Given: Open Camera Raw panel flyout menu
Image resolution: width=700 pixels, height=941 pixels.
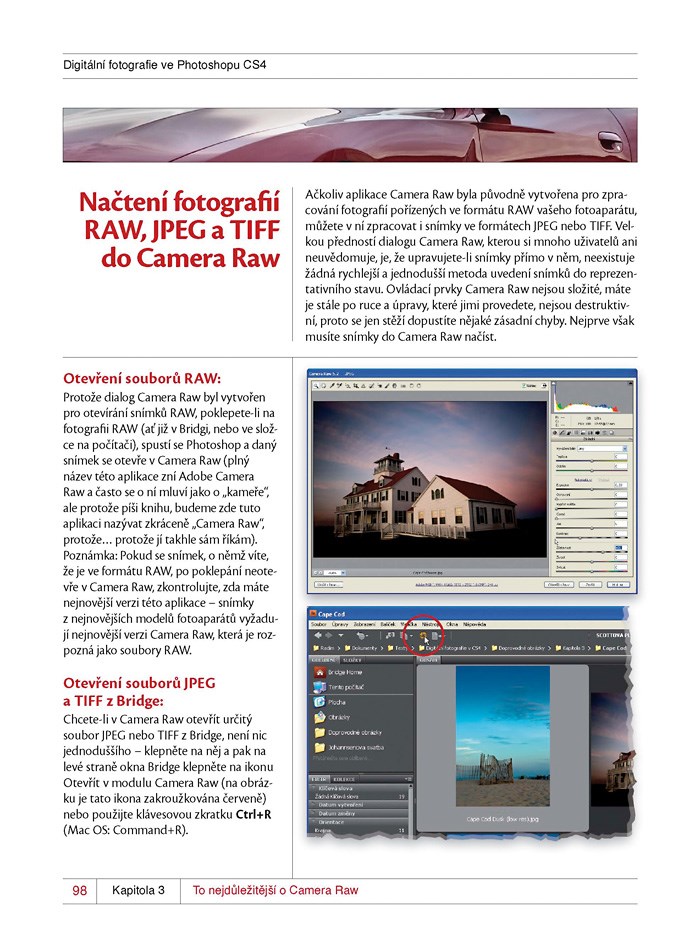Looking at the screenshot, I should click(630, 439).
